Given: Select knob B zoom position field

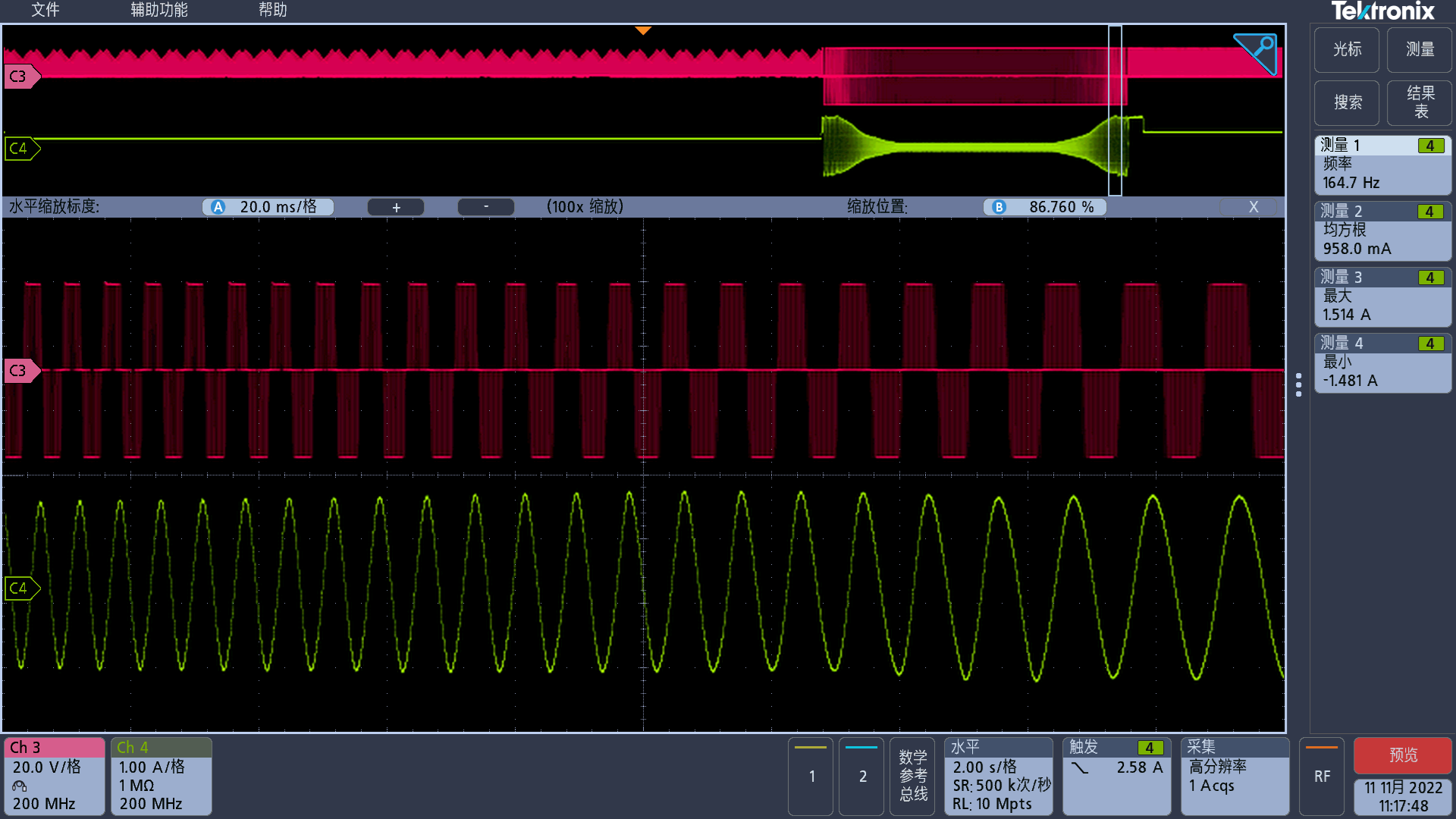Looking at the screenshot, I should 1045,207.
